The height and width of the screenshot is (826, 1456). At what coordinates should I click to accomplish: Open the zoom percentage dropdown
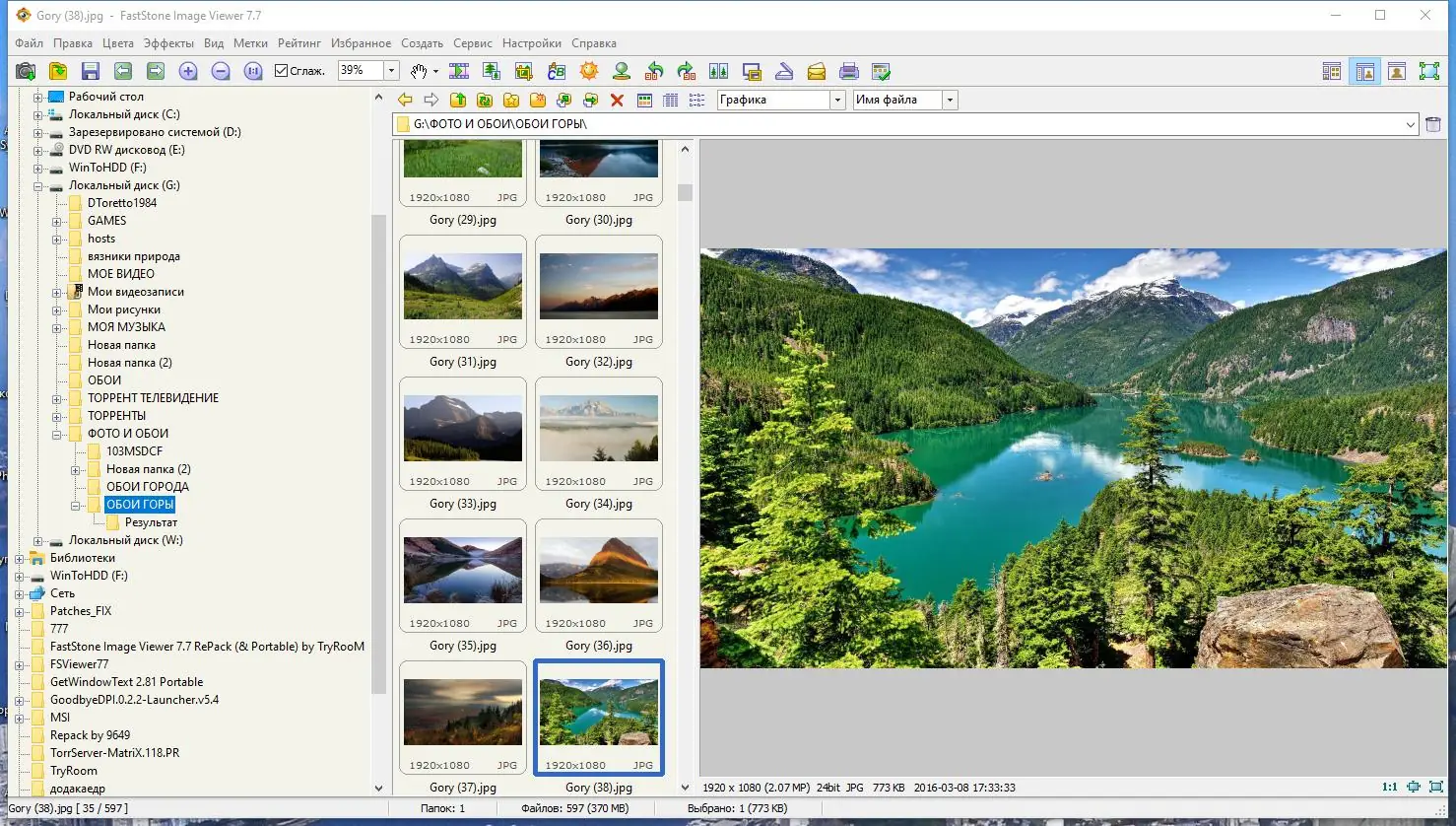tap(391, 71)
